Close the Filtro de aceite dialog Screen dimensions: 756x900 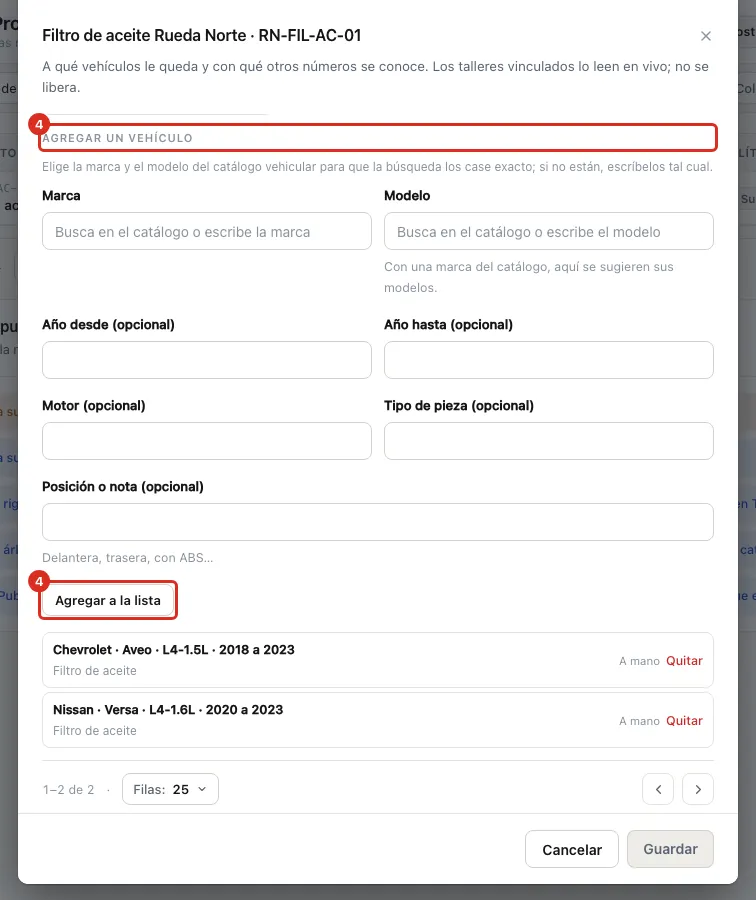[705, 36]
